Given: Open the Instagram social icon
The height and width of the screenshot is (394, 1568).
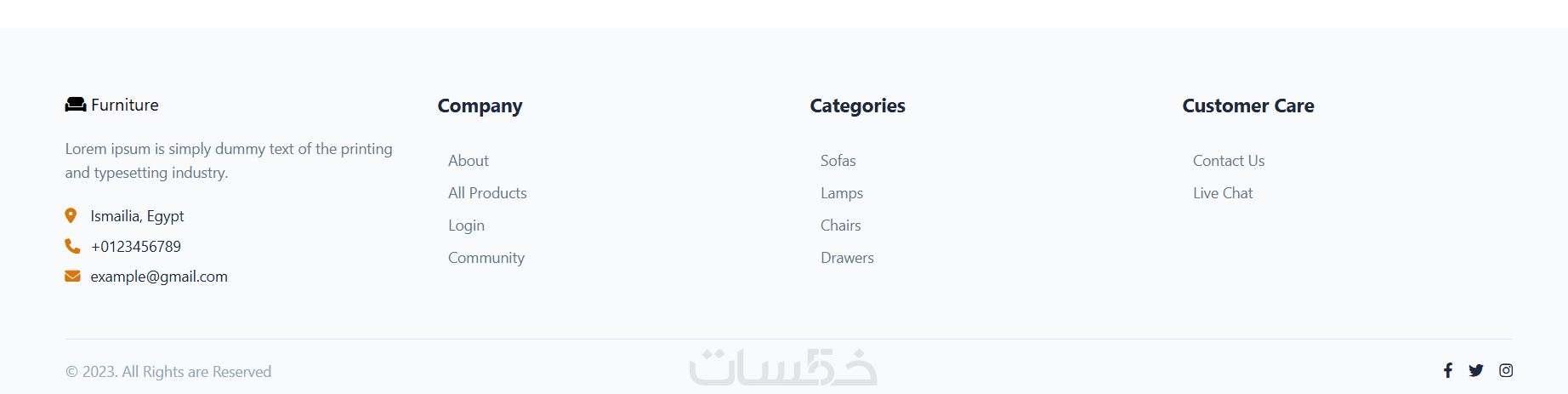Looking at the screenshot, I should [1505, 370].
